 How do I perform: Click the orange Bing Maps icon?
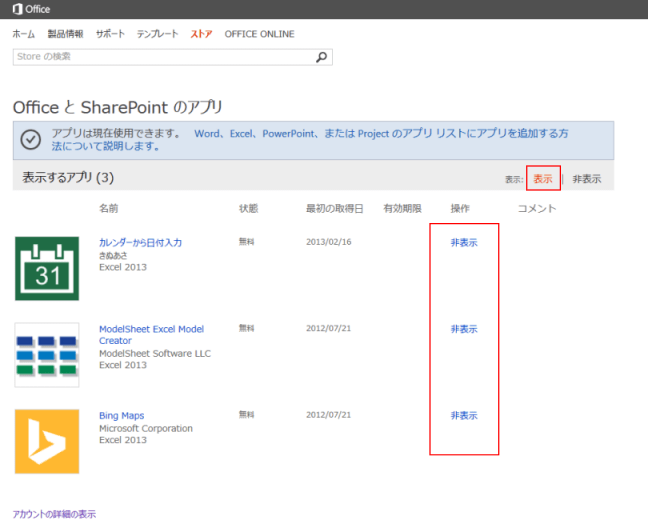click(47, 441)
